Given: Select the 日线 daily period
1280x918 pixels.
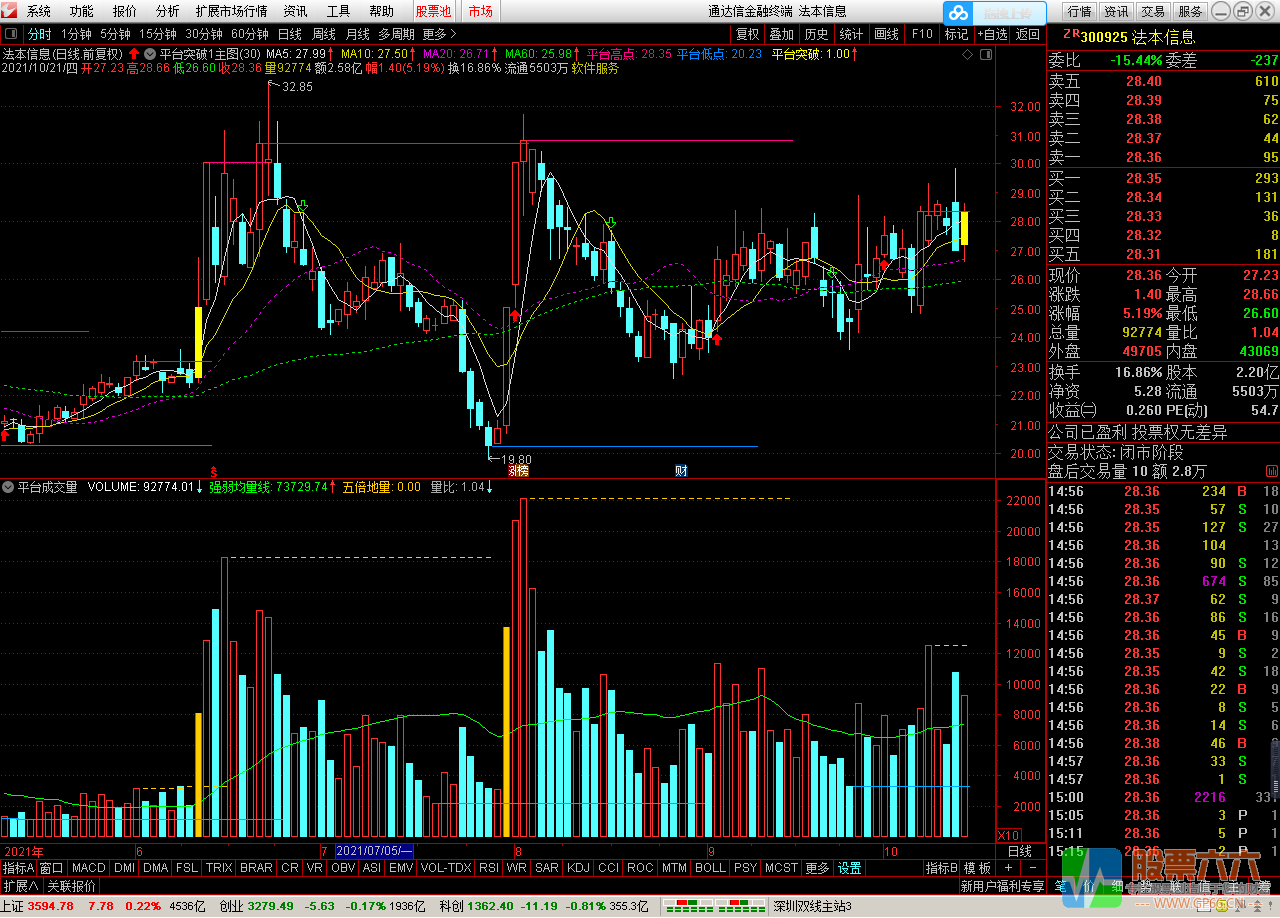Looking at the screenshot, I should click(290, 34).
